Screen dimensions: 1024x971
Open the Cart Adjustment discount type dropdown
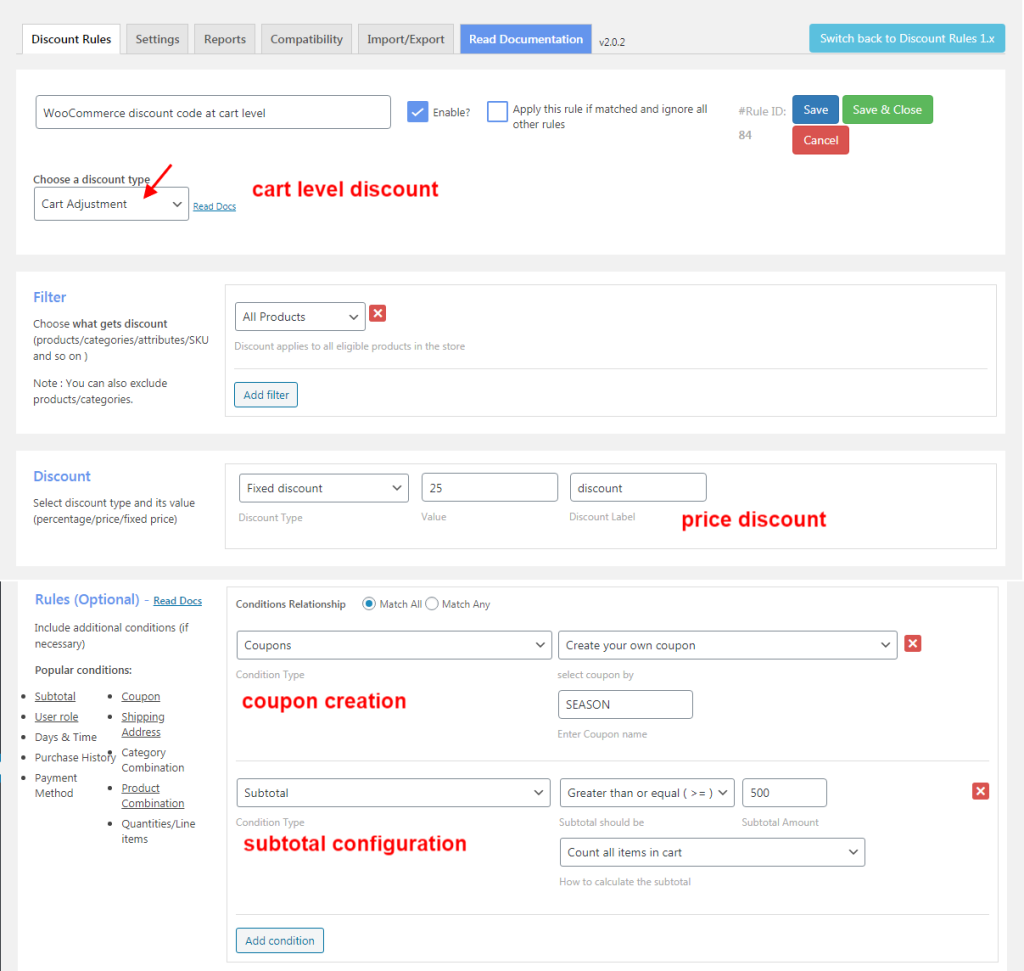[x=111, y=204]
